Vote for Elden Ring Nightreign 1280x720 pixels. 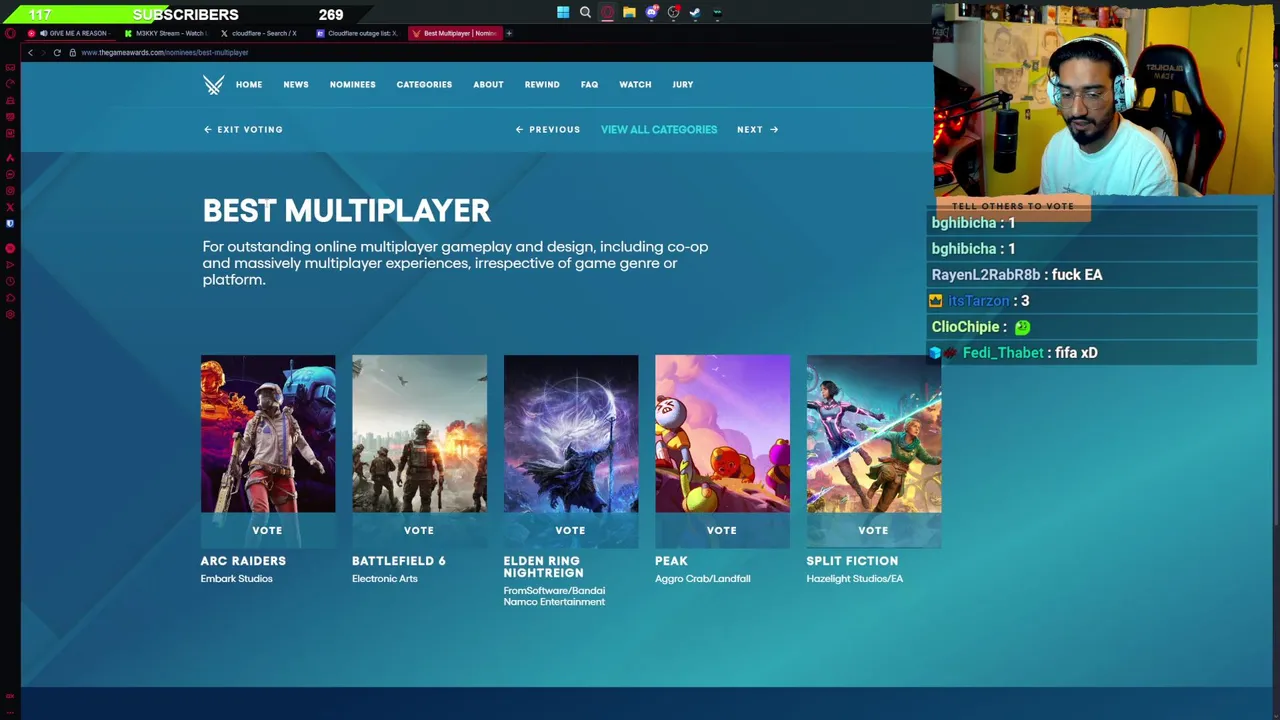[x=571, y=530]
